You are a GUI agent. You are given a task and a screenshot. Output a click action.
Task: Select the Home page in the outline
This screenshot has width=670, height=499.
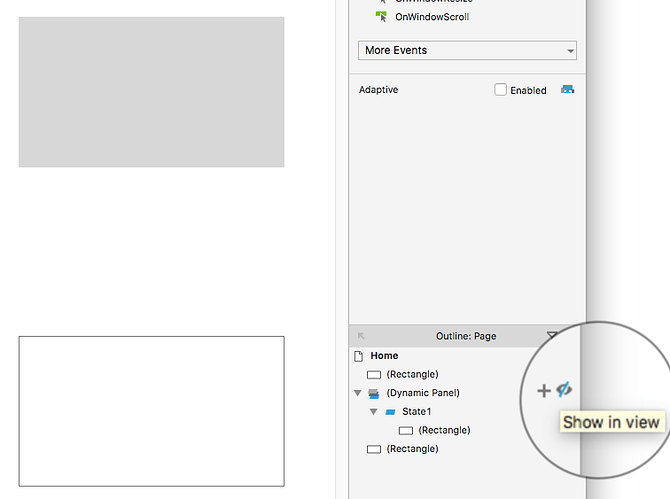[384, 356]
